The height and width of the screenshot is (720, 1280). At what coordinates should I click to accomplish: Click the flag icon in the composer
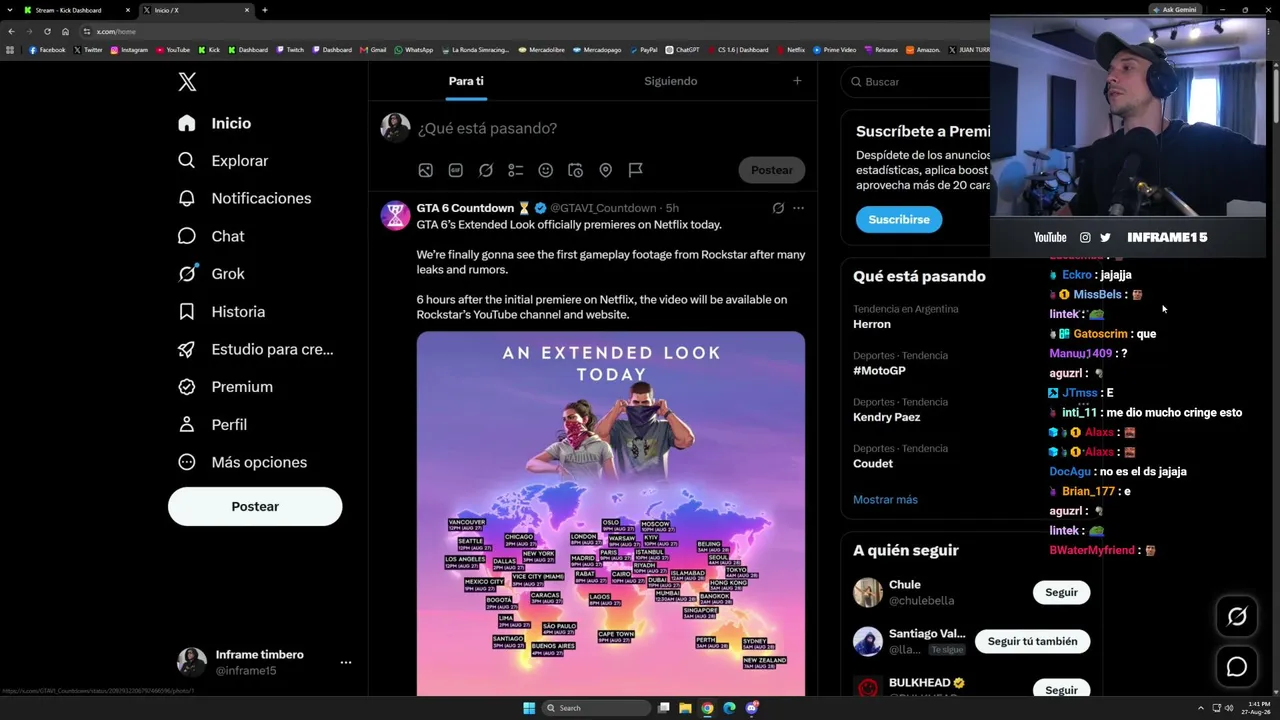pos(636,170)
